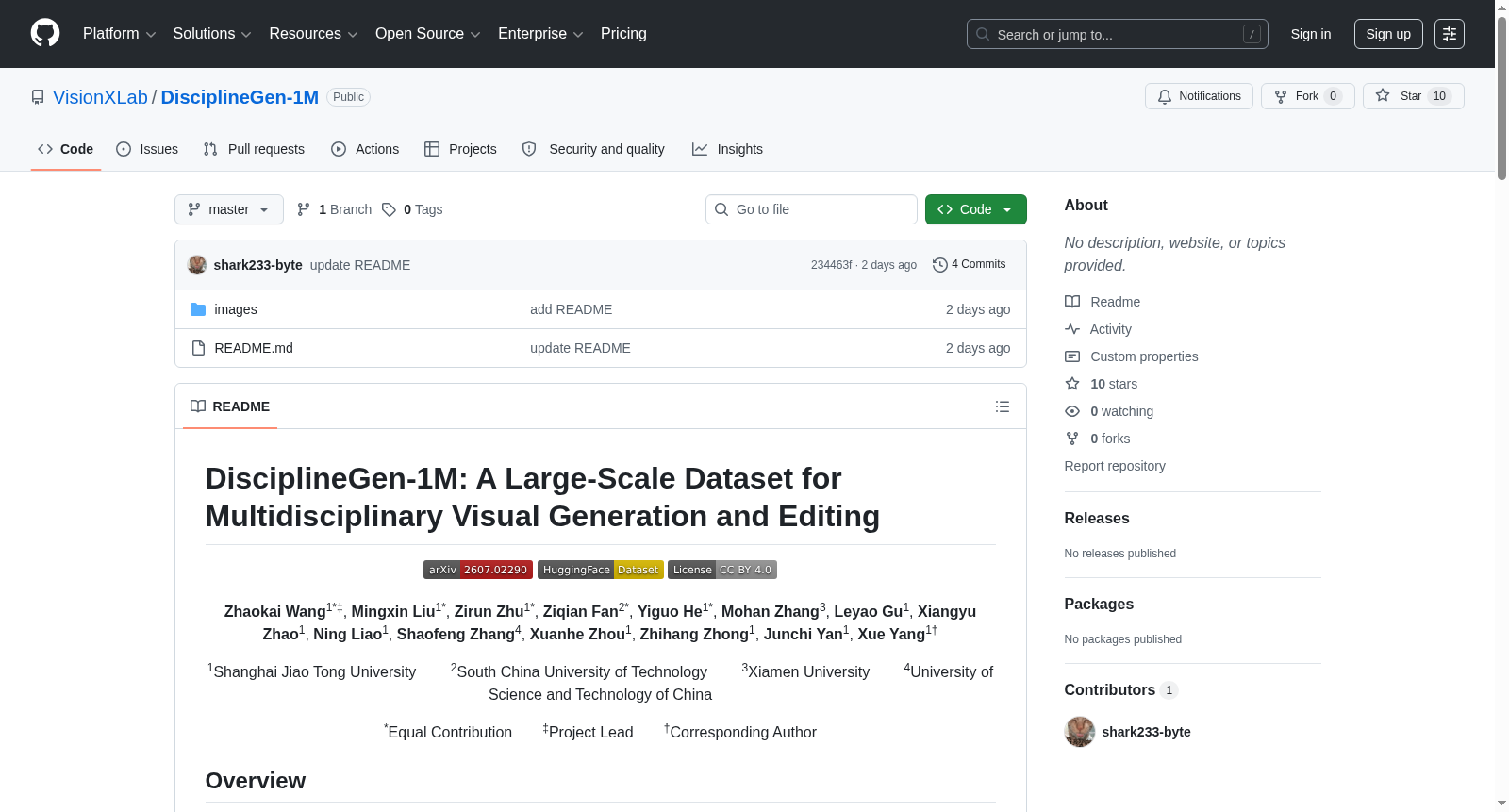Click the eye icon beside 0 watching
The height and width of the screenshot is (812, 1509).
coord(1072,411)
